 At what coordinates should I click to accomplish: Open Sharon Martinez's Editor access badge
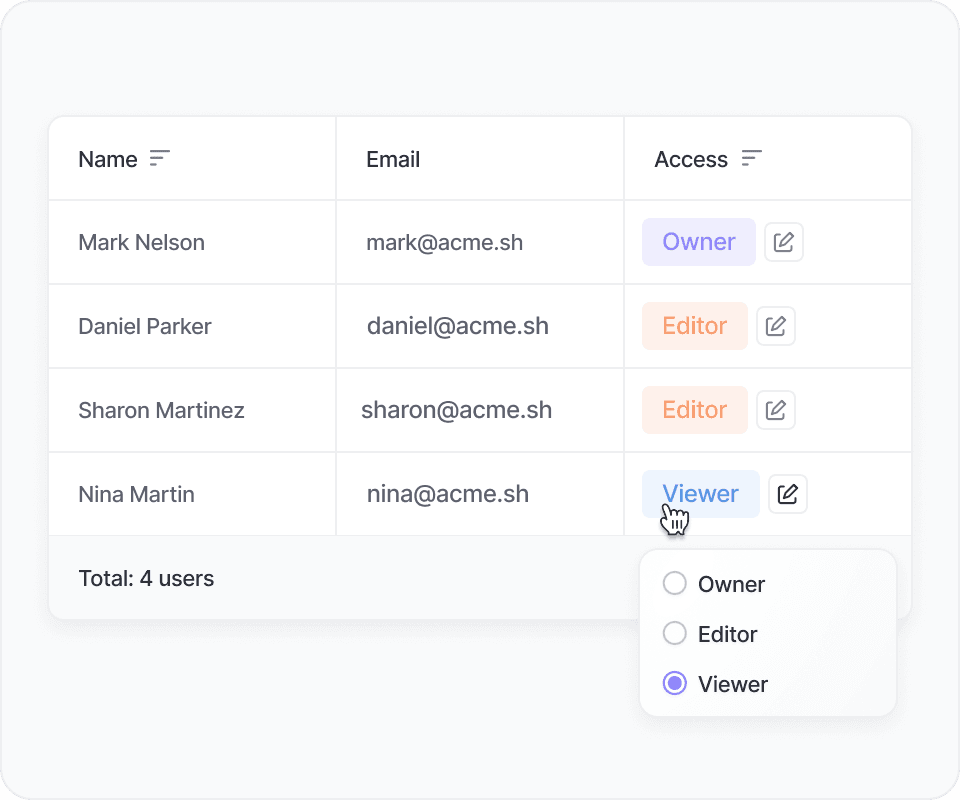tap(695, 410)
